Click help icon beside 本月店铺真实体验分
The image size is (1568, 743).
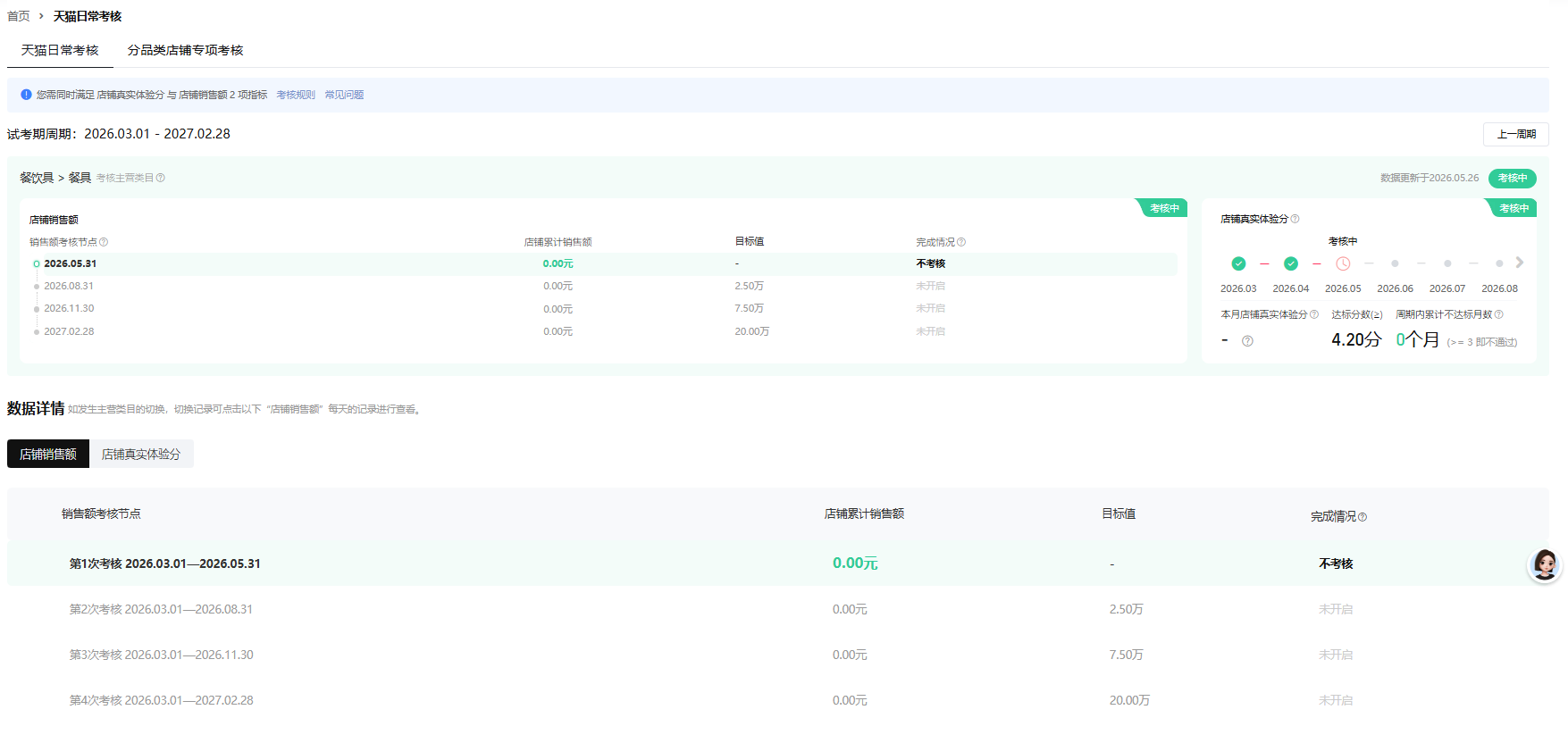[x=1314, y=314]
